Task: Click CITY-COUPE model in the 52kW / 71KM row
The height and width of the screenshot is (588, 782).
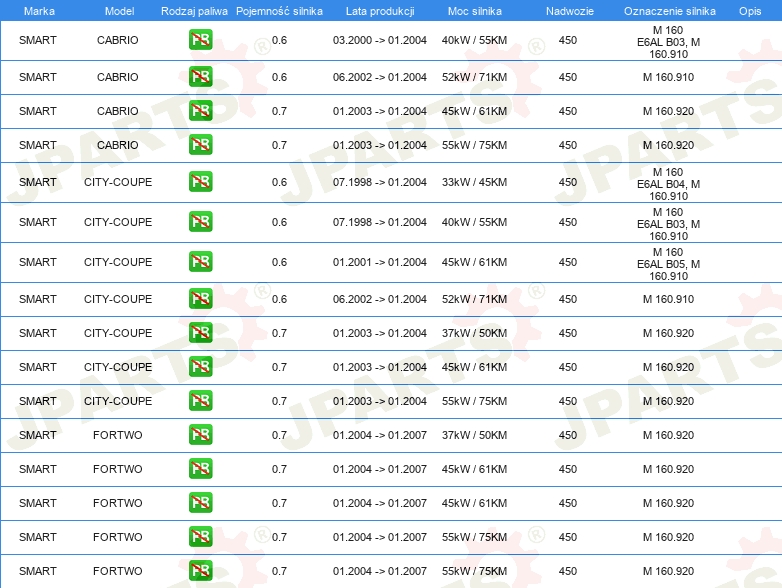Action: click(x=118, y=299)
